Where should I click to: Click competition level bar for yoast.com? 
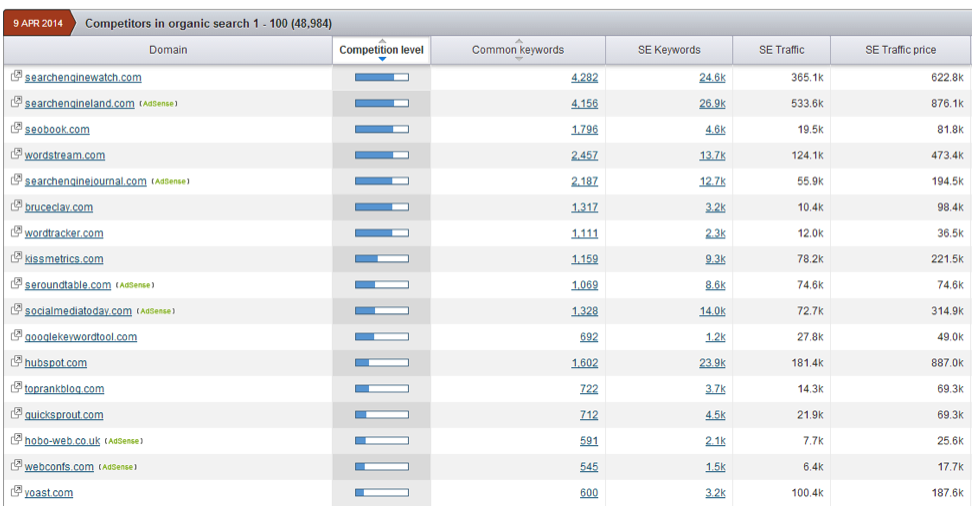tap(382, 493)
